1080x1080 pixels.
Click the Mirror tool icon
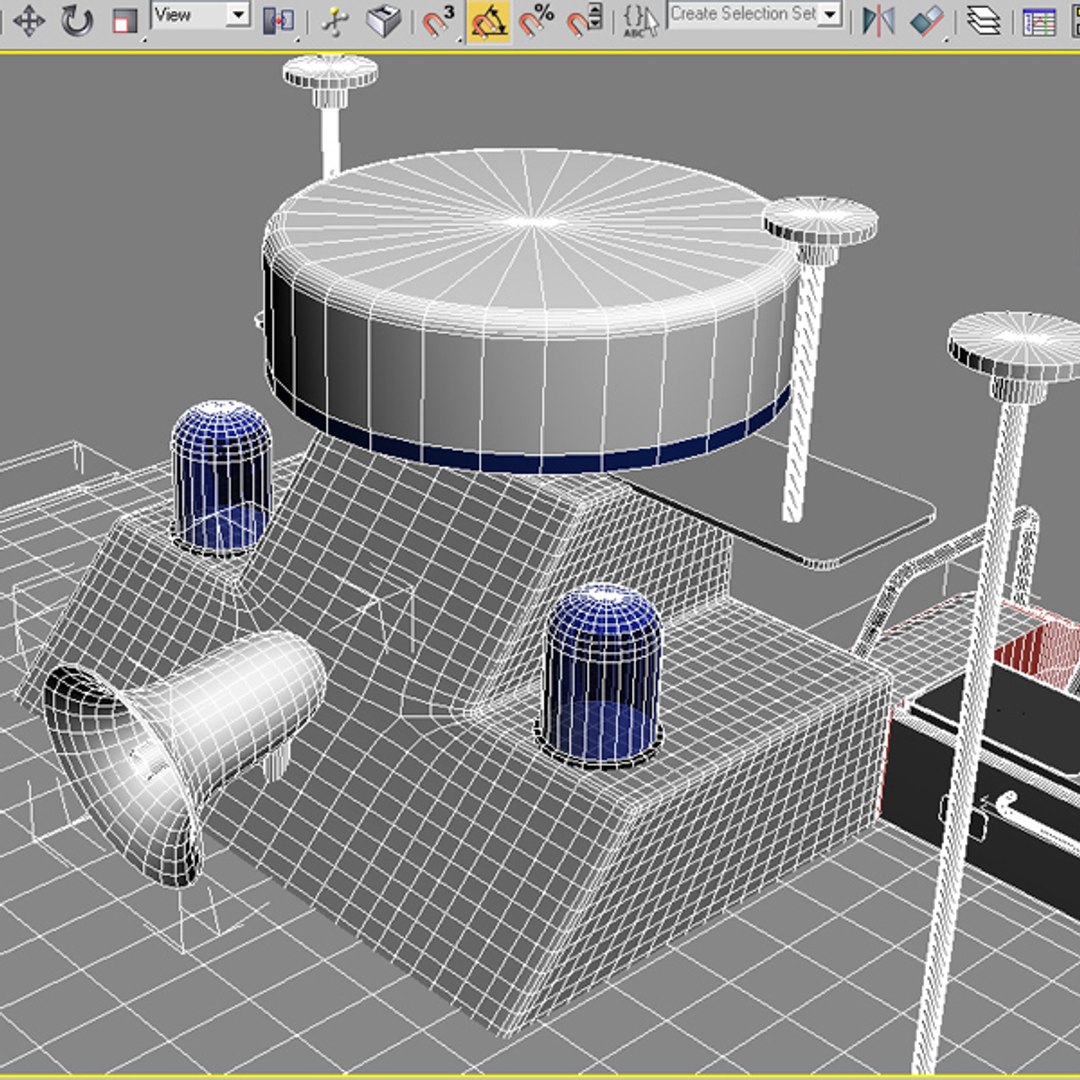[879, 21]
